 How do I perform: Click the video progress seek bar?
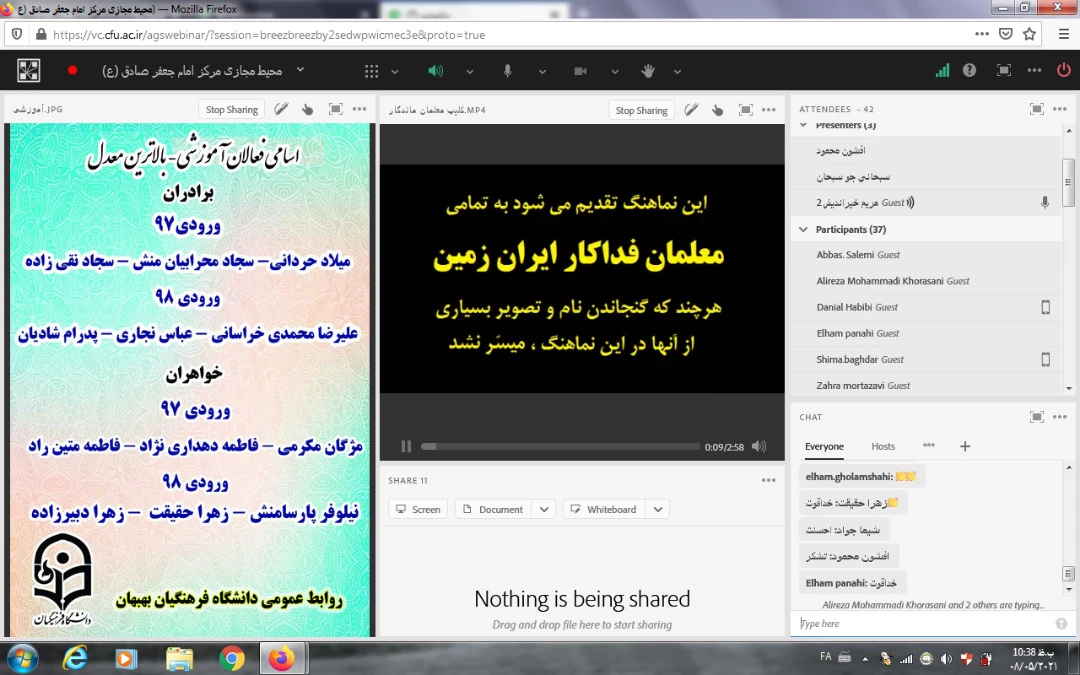[x=560, y=446]
